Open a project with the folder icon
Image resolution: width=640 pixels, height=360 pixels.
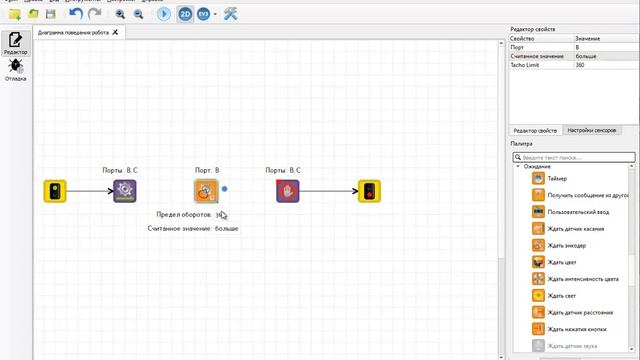click(x=33, y=14)
